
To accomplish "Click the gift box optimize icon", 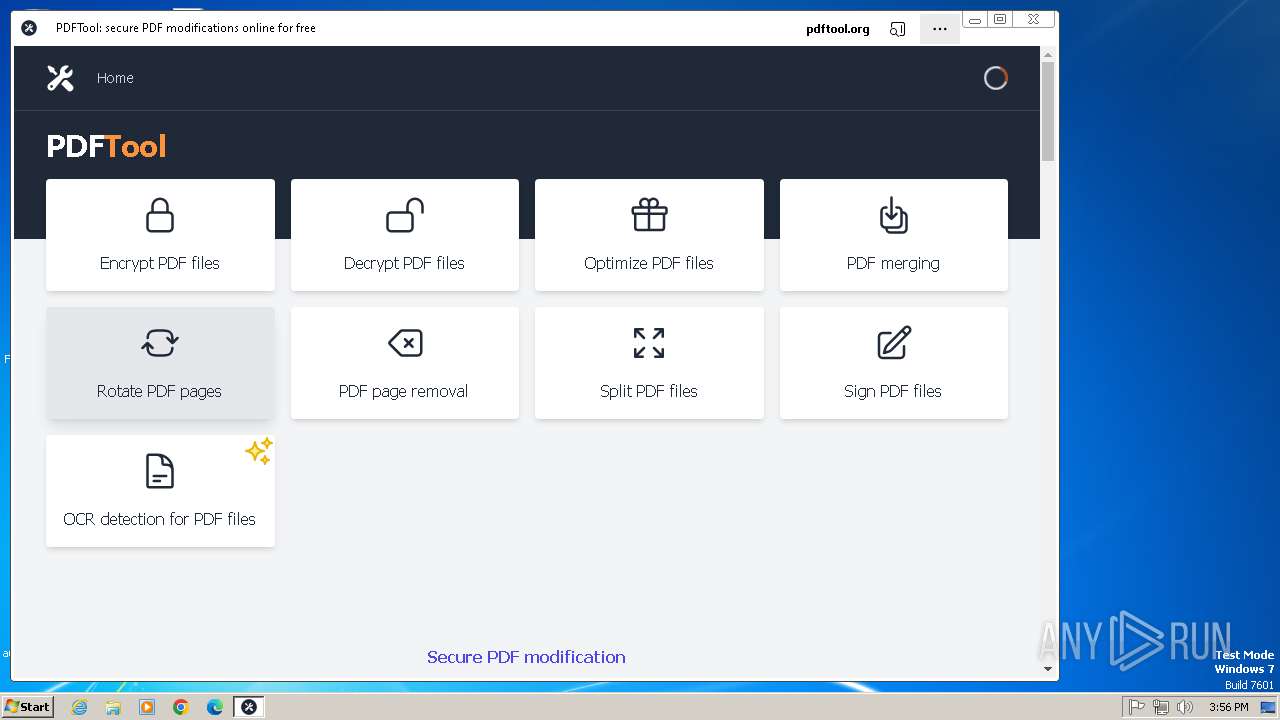I will coord(649,215).
